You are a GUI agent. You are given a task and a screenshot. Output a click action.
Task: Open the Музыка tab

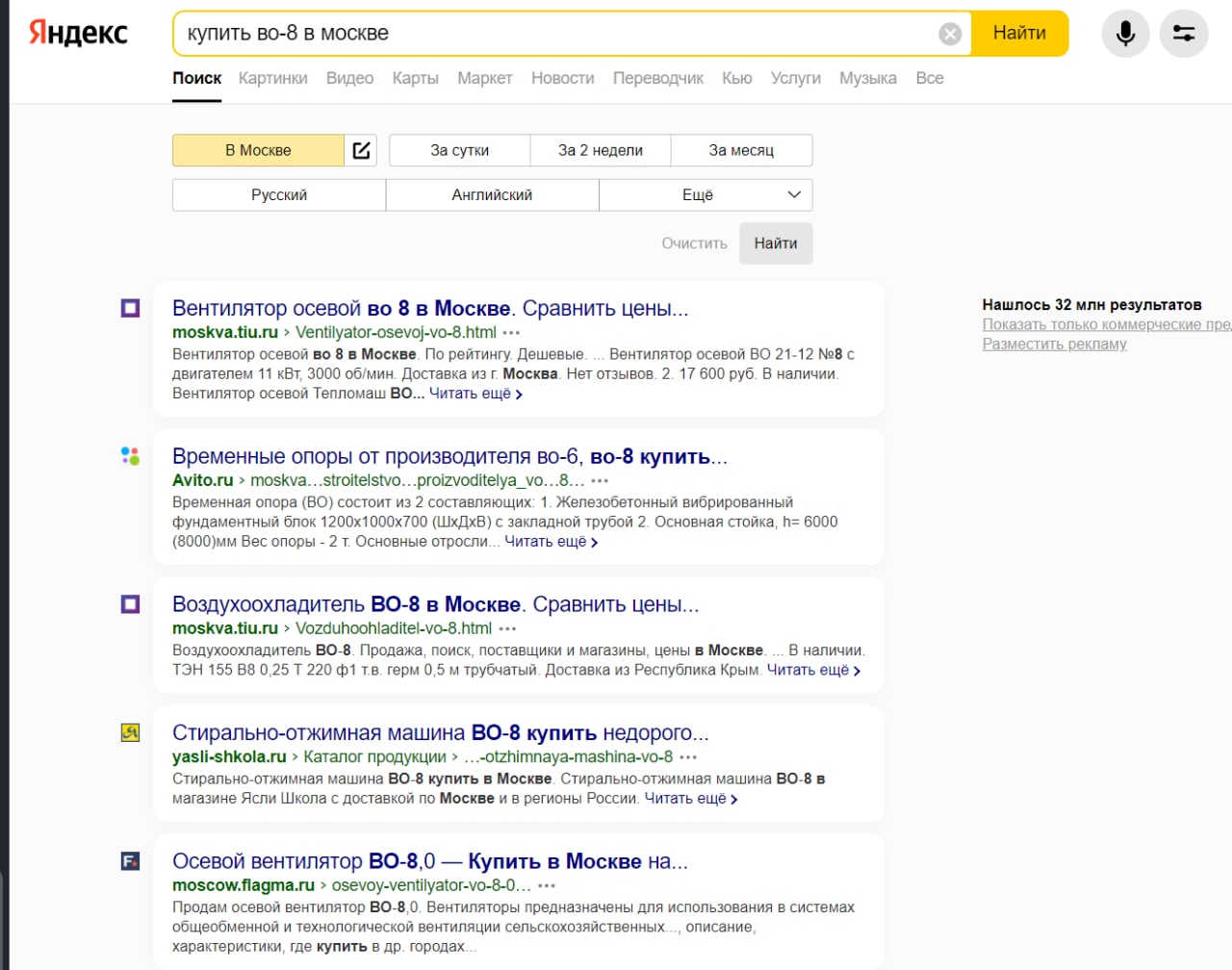pos(868,78)
